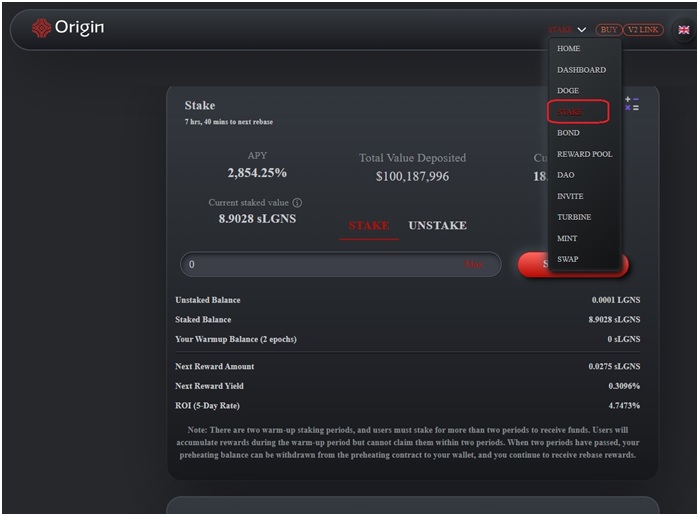This screenshot has width=698, height=514.
Task: Select MINT in the menu
Action: coord(567,239)
